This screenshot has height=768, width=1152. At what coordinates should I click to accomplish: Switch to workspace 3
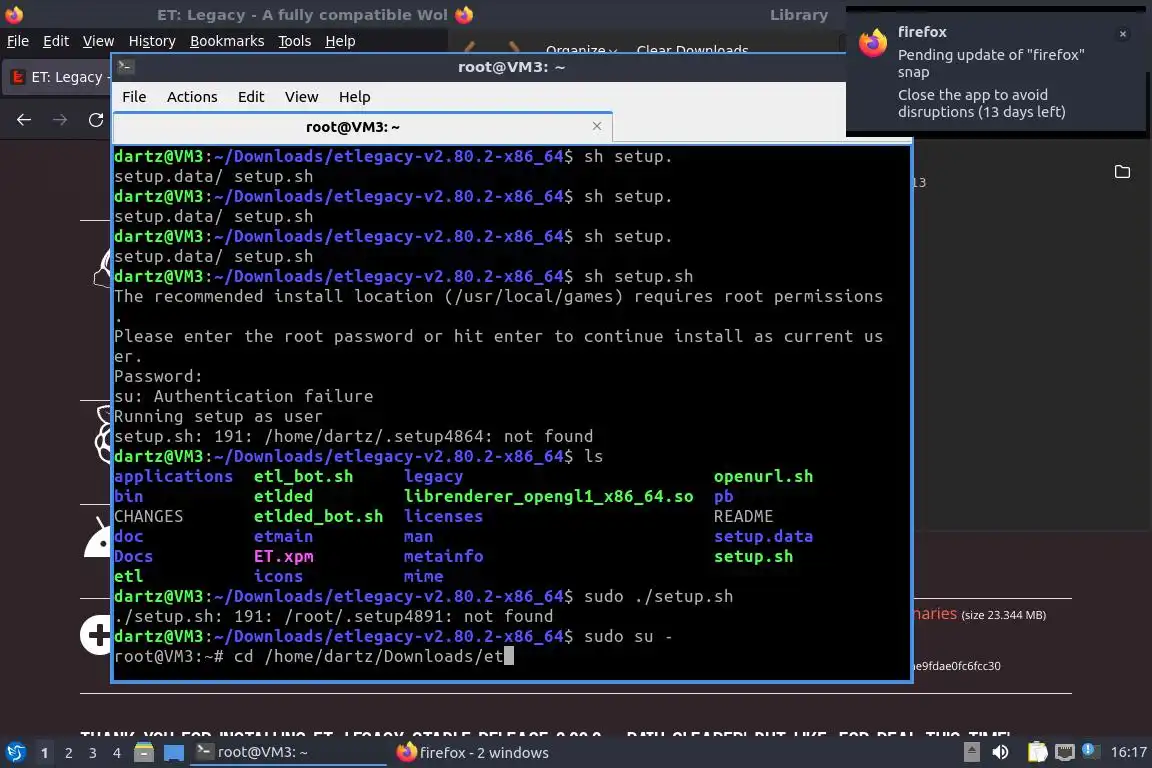click(93, 753)
